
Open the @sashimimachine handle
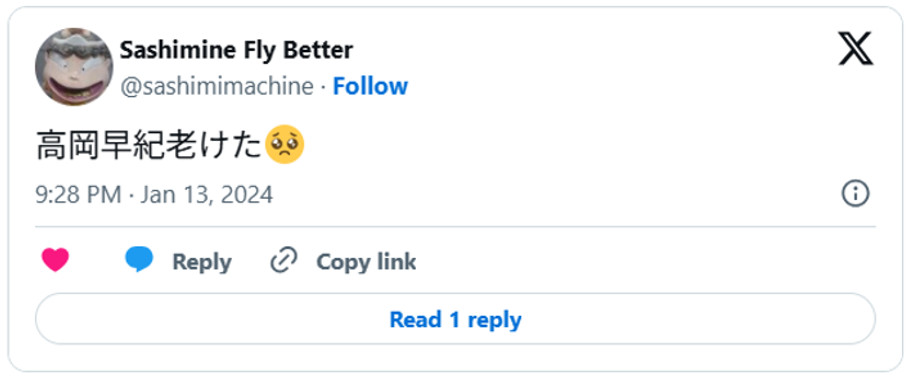pos(217,87)
